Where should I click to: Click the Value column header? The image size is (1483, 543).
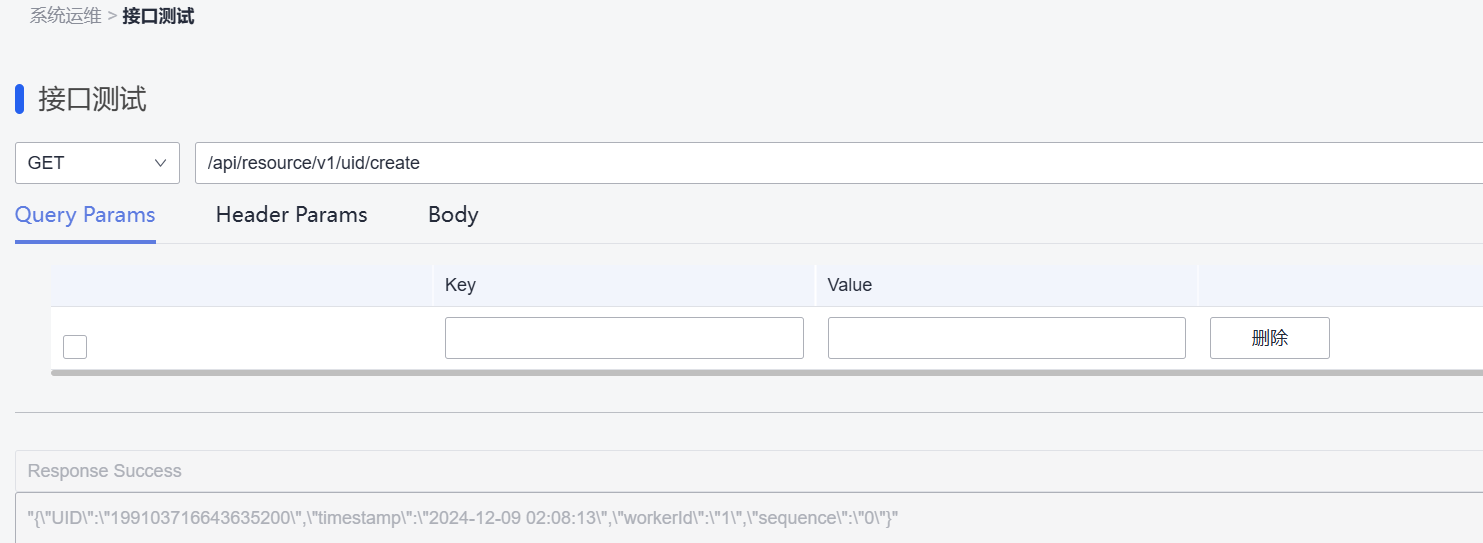click(850, 285)
